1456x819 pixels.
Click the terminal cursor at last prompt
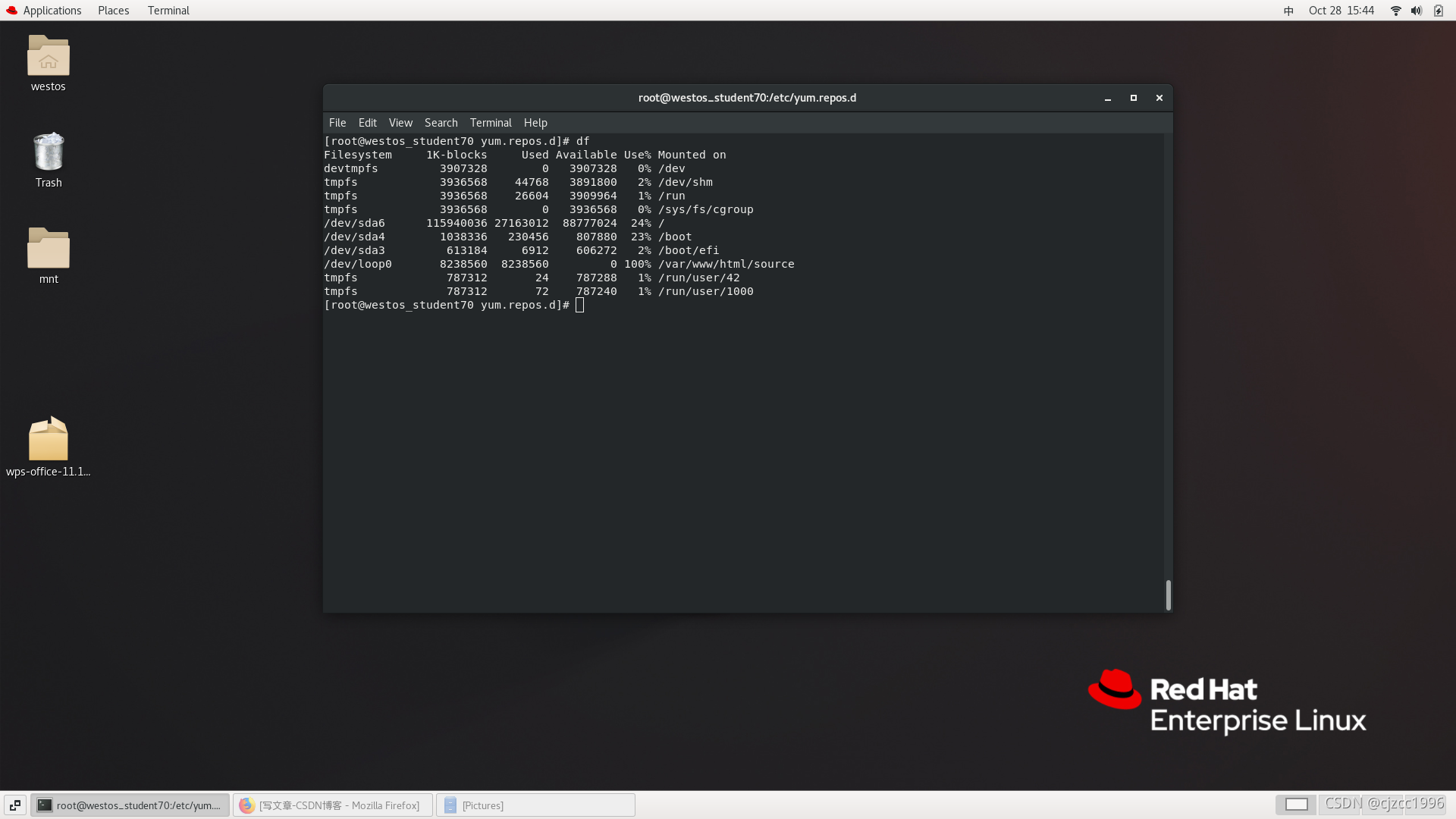click(x=580, y=305)
